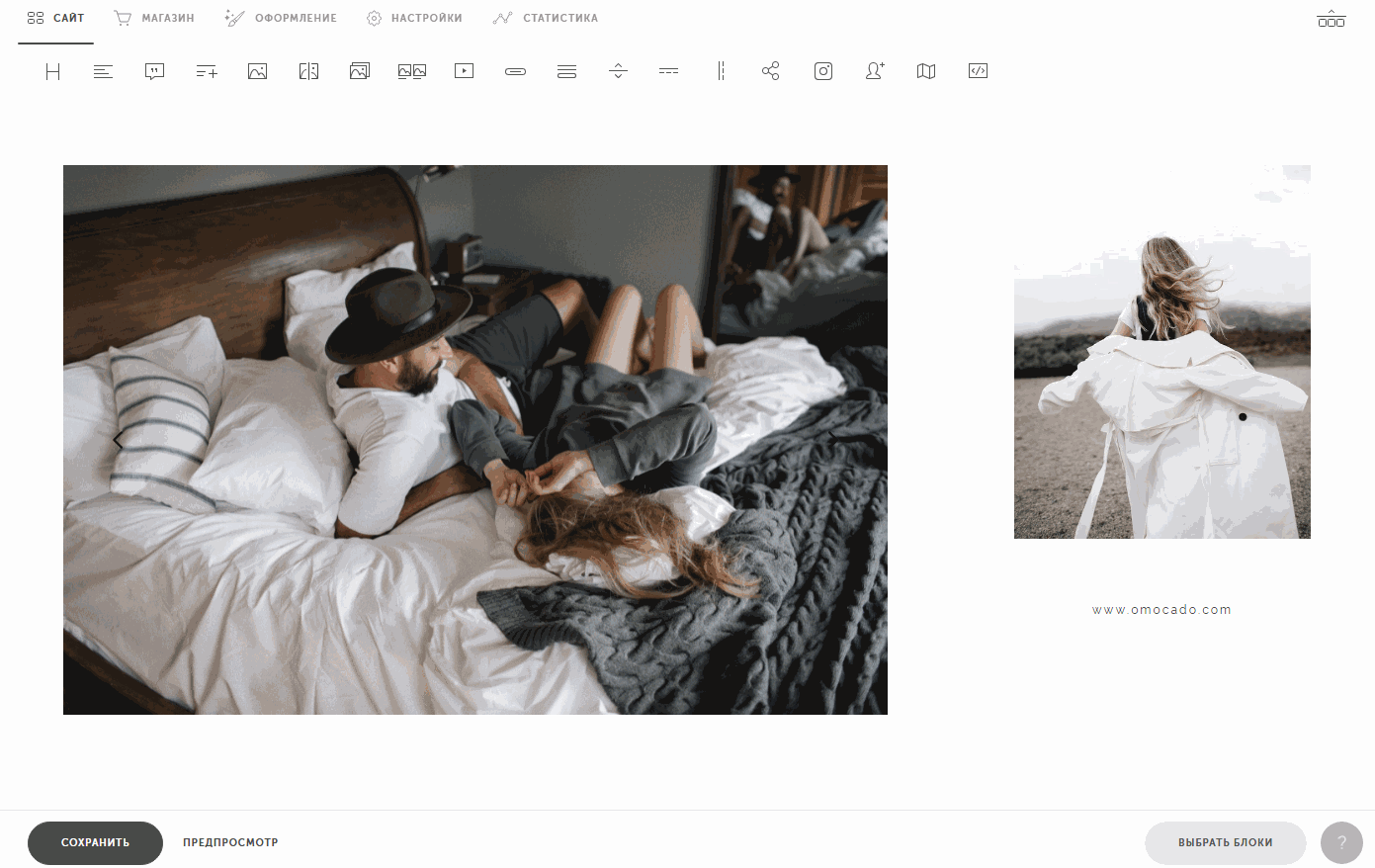The image size is (1375, 868).
Task: Add the vertical columns separator block
Action: (721, 71)
